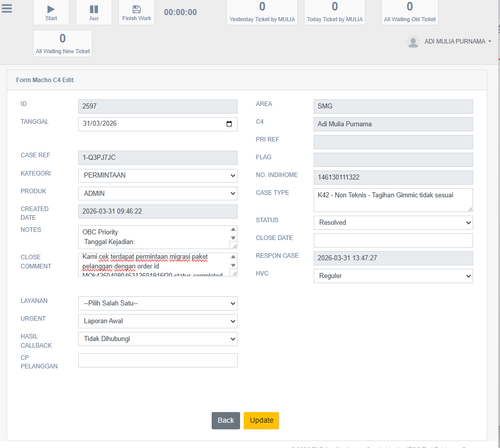This screenshot has height=448, width=500.
Task: Click the Back button
Action: point(226,421)
